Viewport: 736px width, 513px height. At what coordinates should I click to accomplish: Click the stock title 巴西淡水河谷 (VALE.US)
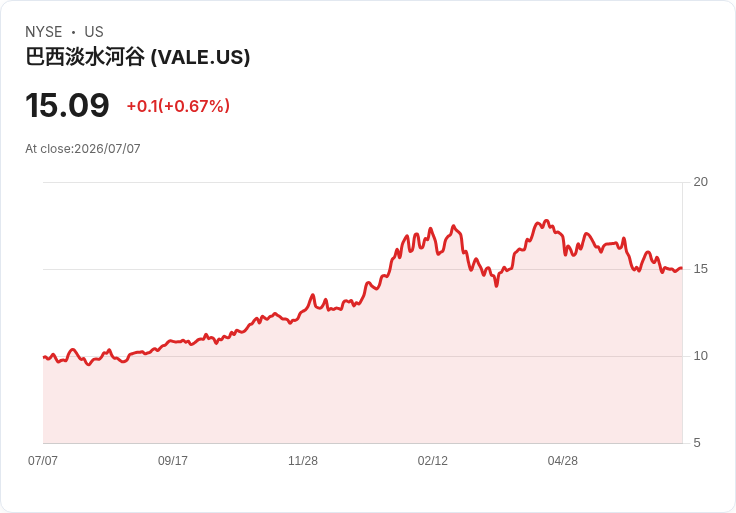pyautogui.click(x=138, y=57)
